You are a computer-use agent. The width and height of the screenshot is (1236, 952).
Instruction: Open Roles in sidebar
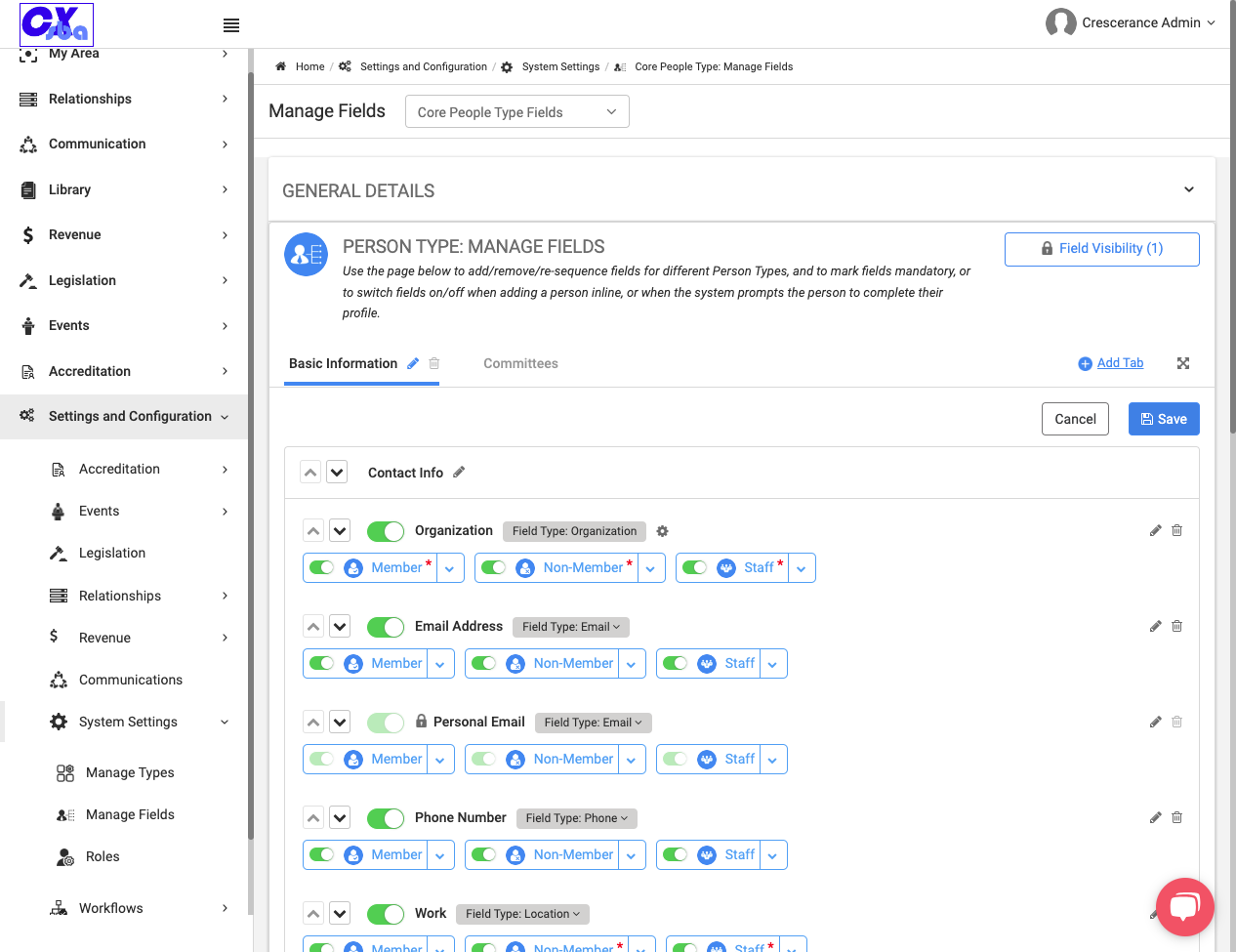point(103,856)
